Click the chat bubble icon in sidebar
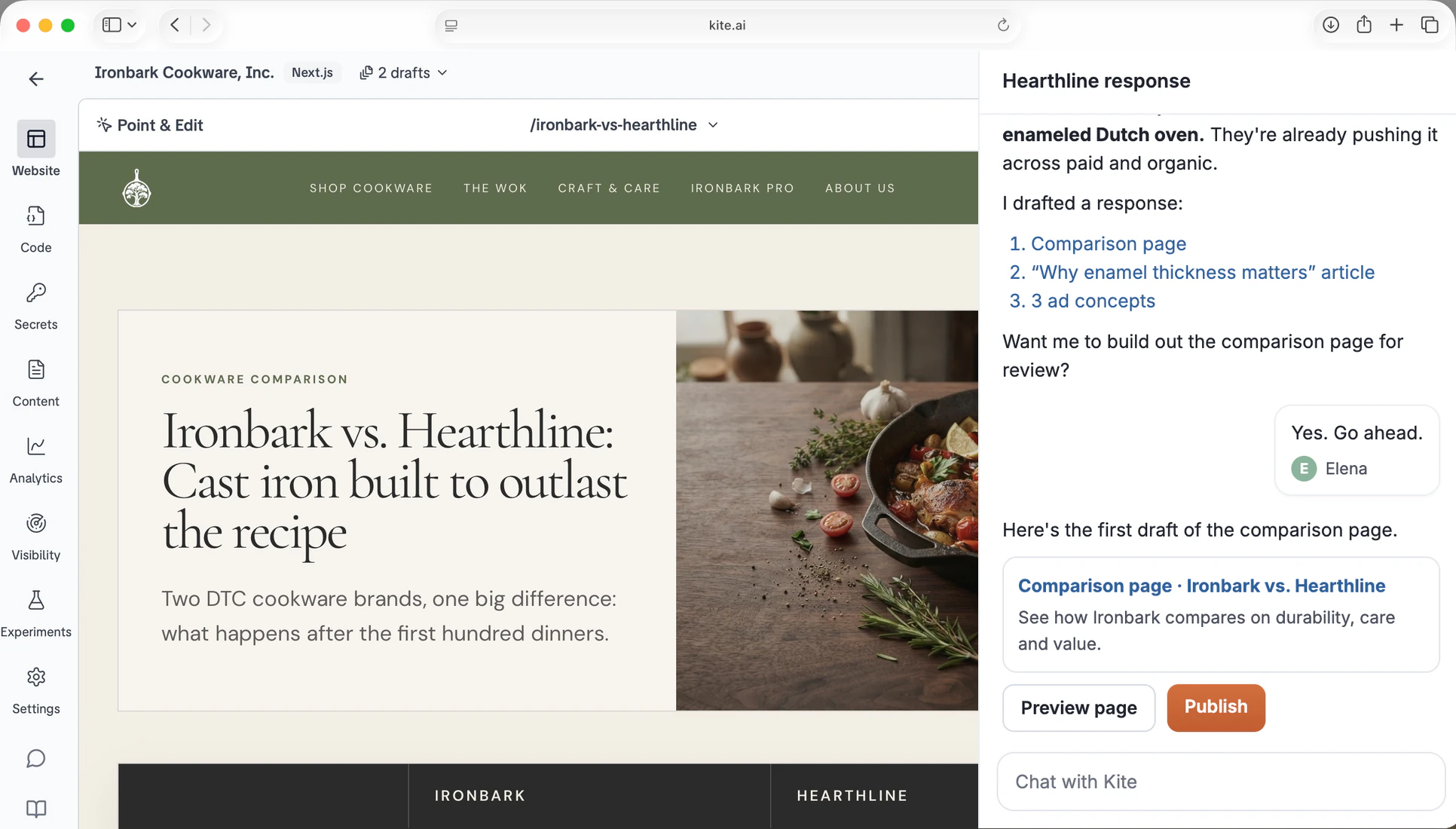 pyautogui.click(x=36, y=758)
